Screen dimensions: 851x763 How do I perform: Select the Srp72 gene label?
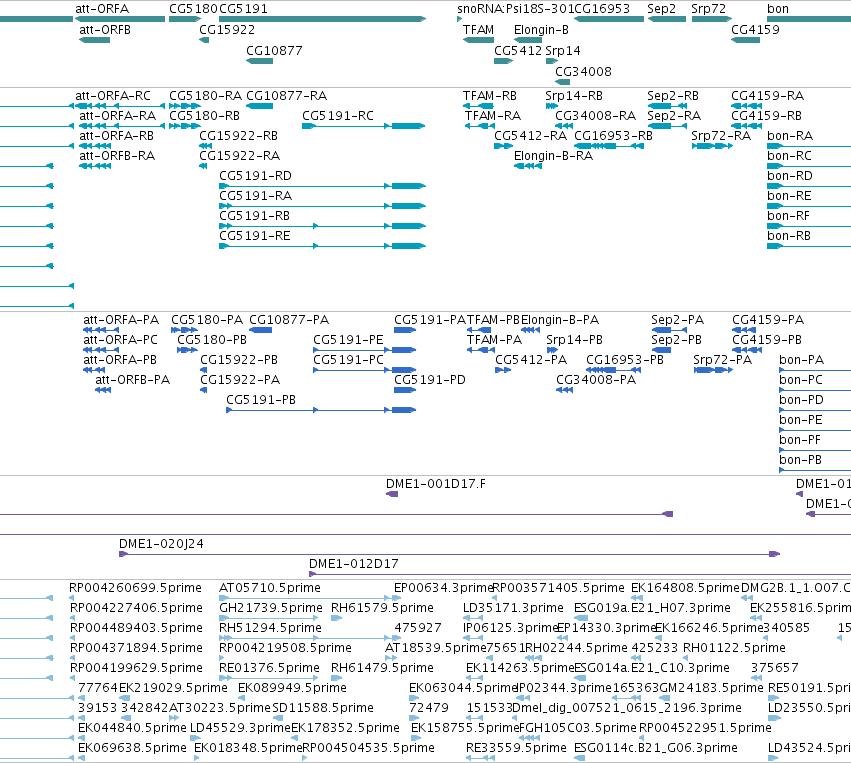tap(708, 9)
